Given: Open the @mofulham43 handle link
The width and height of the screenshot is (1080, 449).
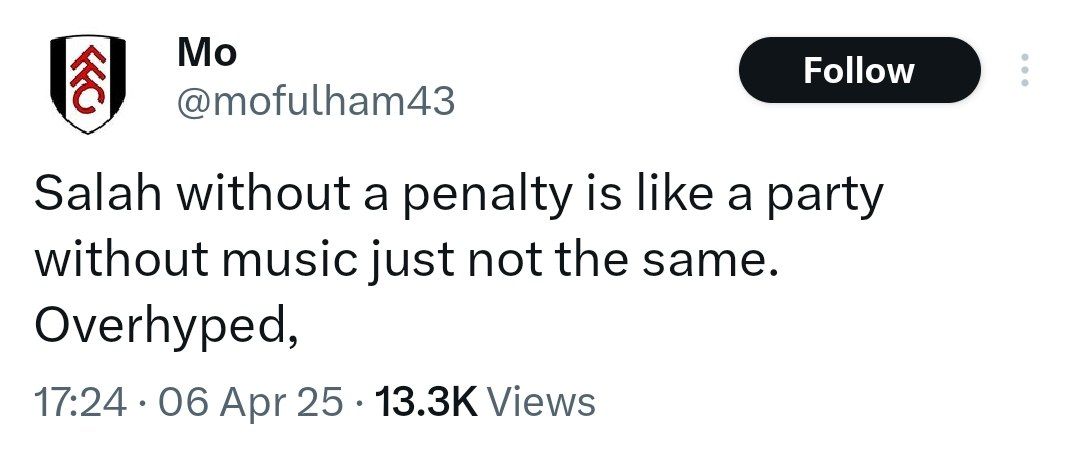Looking at the screenshot, I should pyautogui.click(x=315, y=103).
